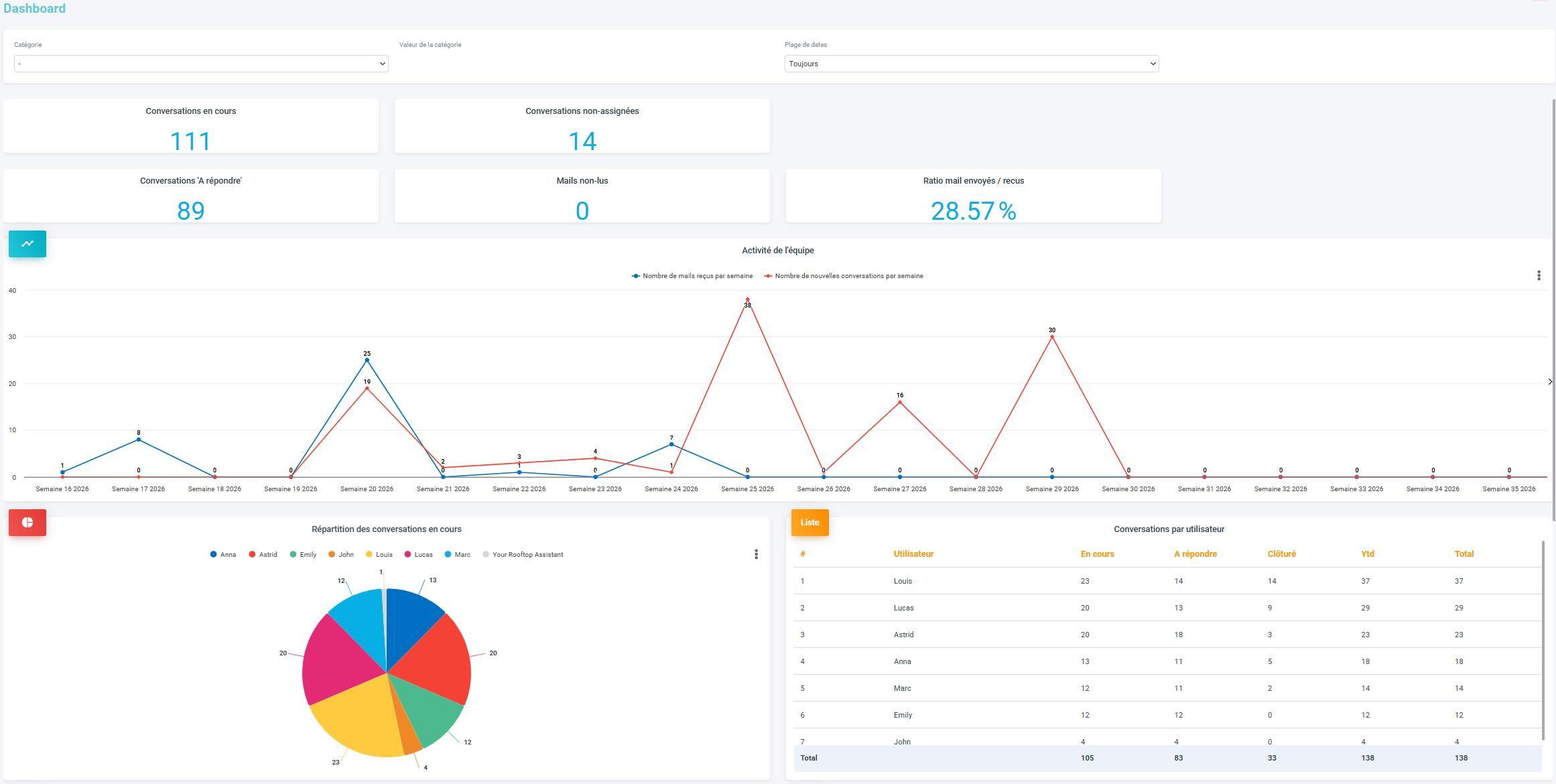
Task: Click the '#' column header
Action: click(x=802, y=554)
